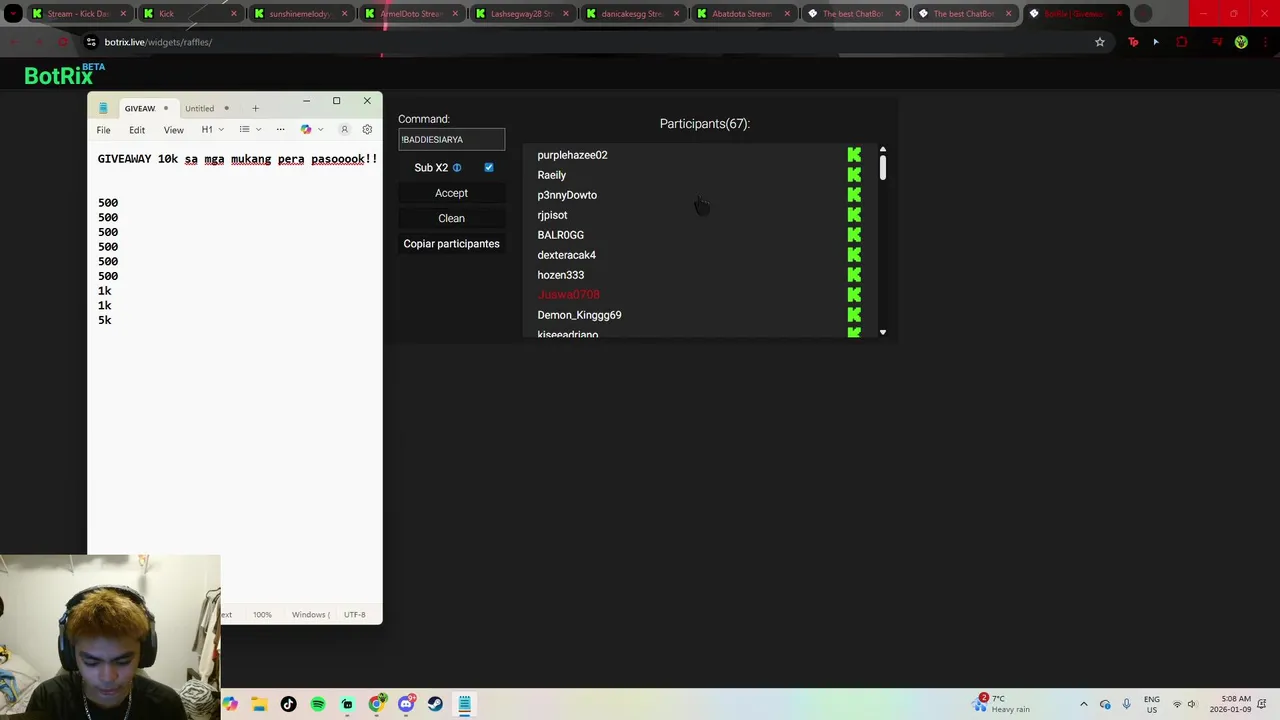Click the Notepad icon in the taskbar

(465, 704)
